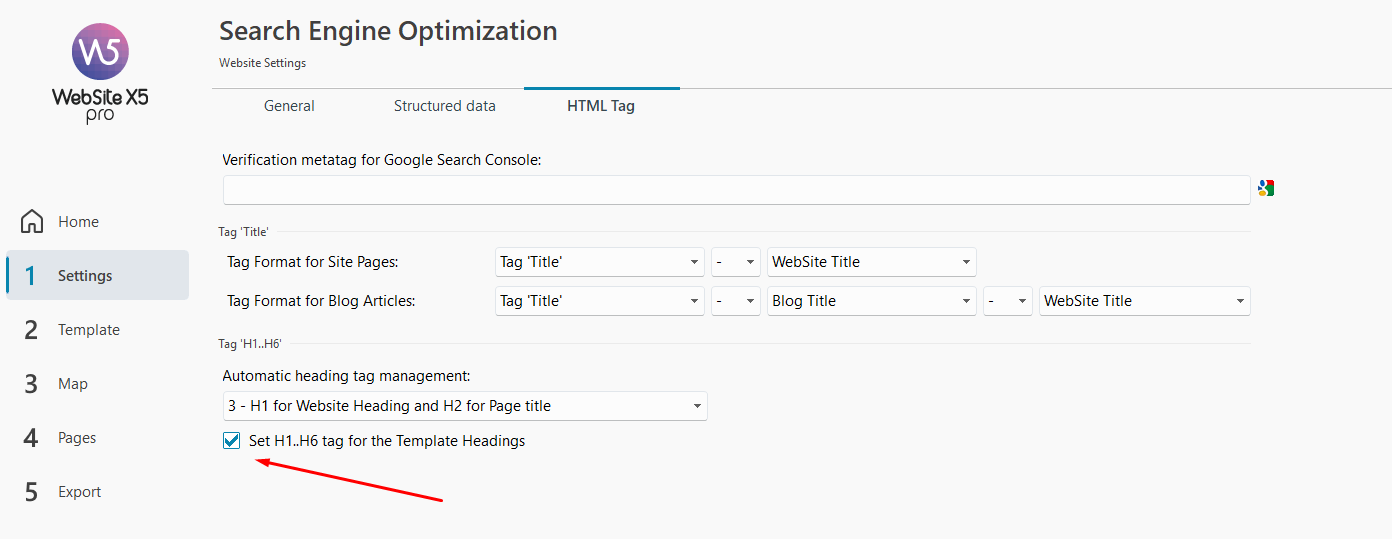1392x539 pixels.
Task: Uncheck Set H1..H6 tag for Template Headings
Action: (232, 440)
